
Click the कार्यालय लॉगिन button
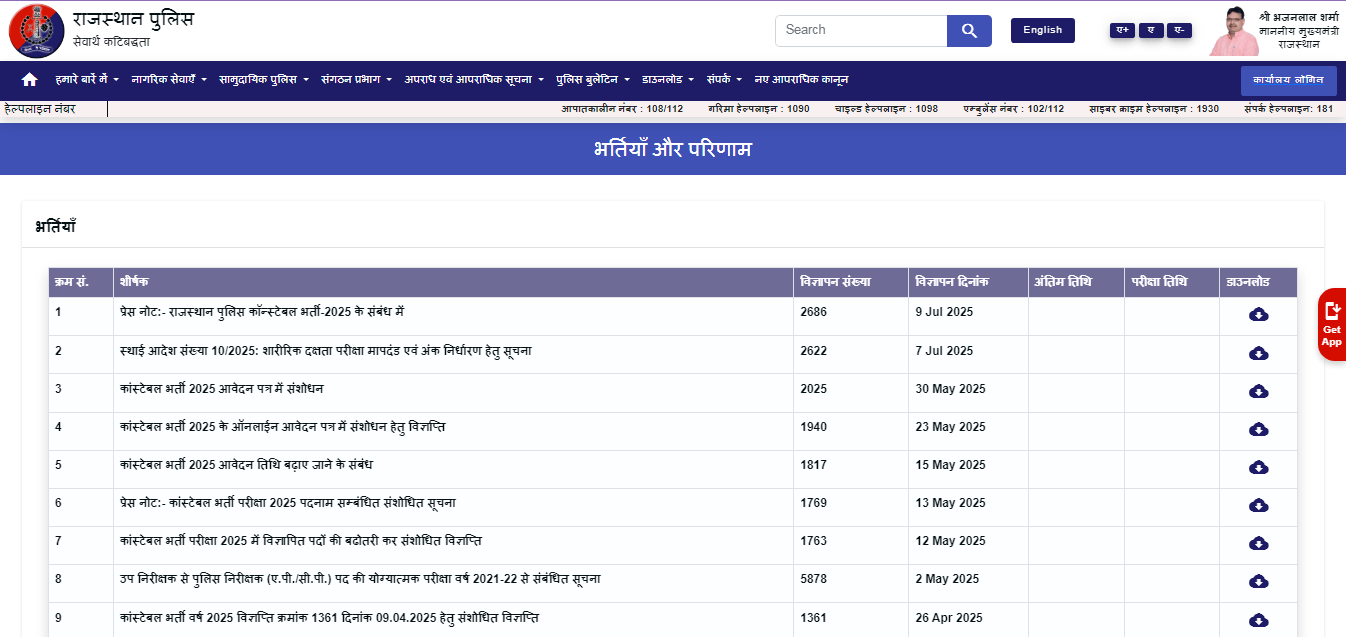(1287, 80)
